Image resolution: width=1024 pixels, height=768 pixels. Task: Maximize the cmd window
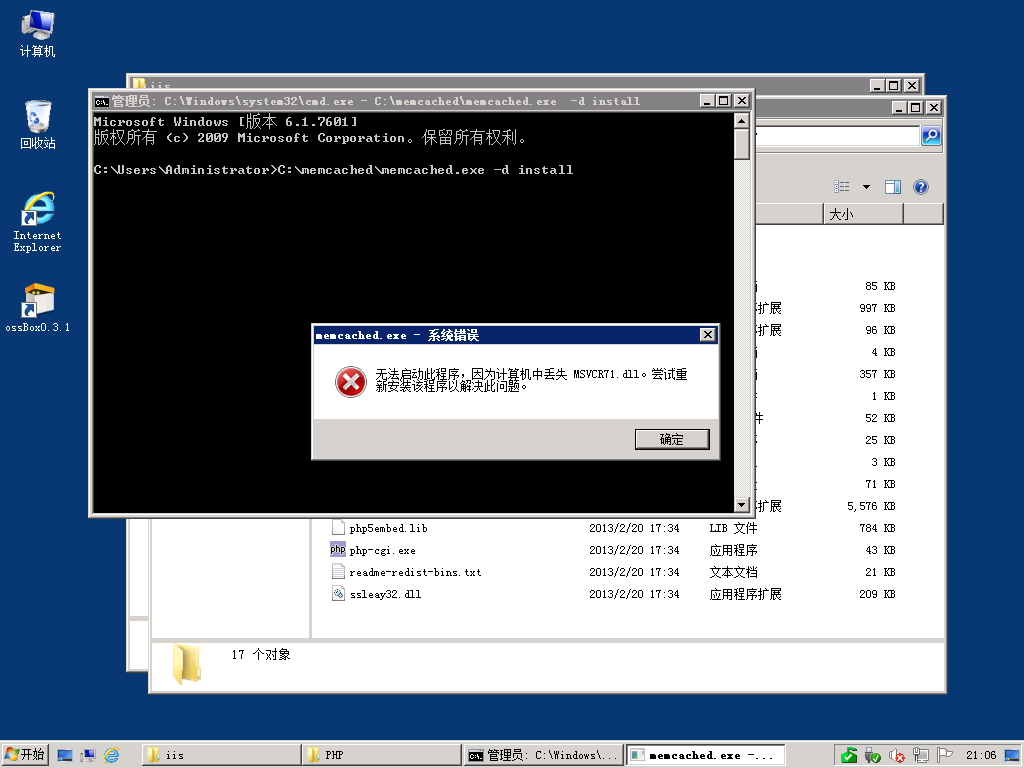724,101
